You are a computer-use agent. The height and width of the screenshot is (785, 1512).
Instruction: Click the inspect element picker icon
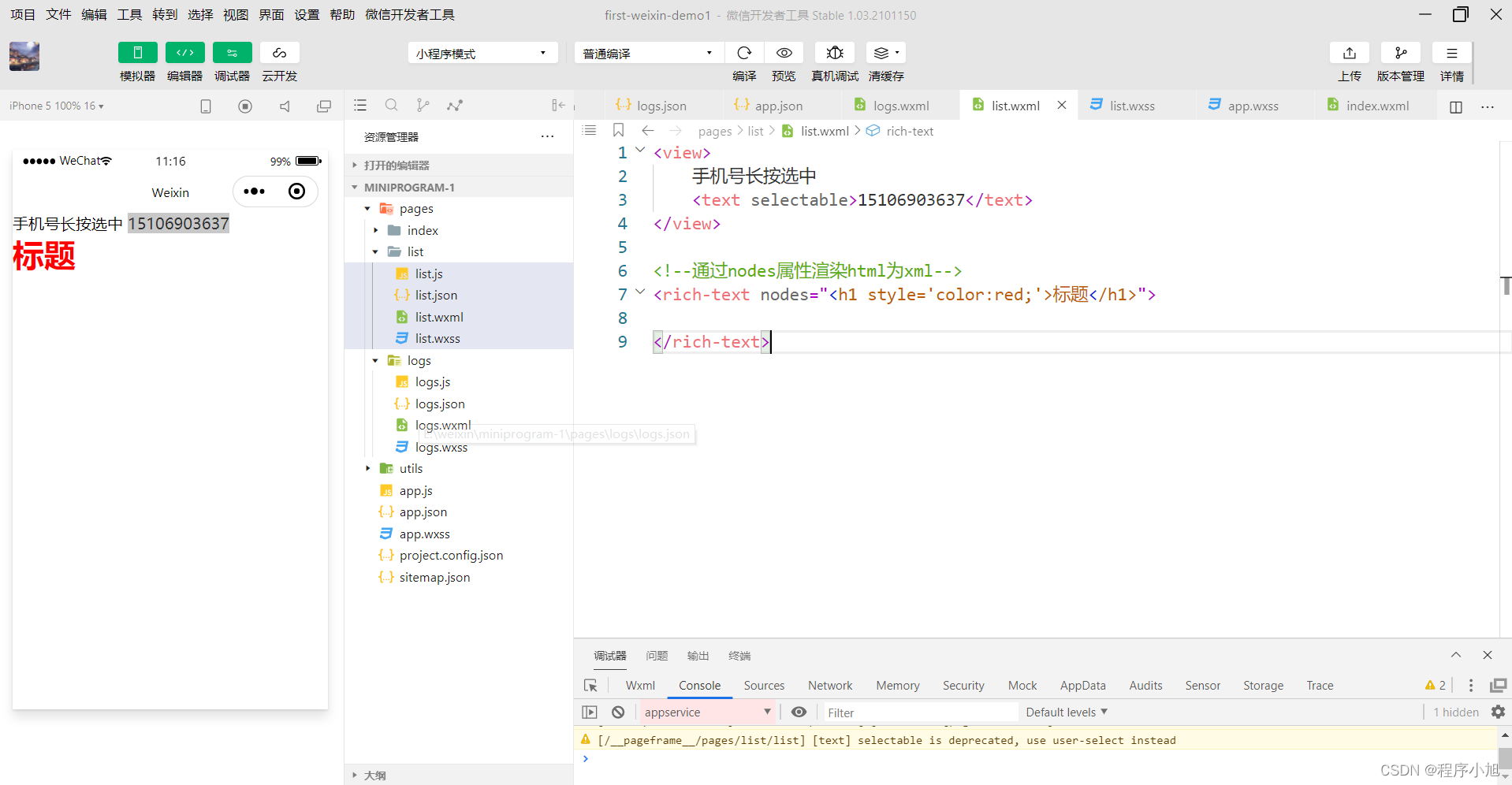(x=590, y=686)
